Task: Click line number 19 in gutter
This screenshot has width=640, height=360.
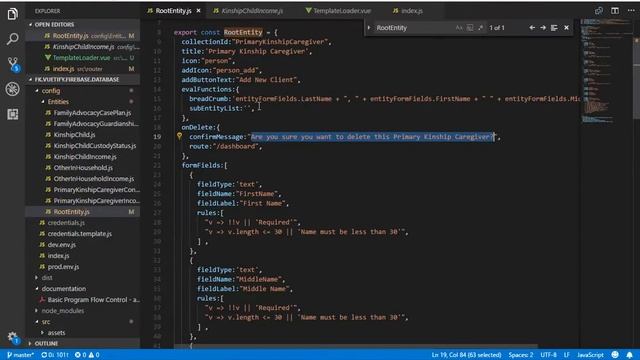Action: (x=158, y=137)
